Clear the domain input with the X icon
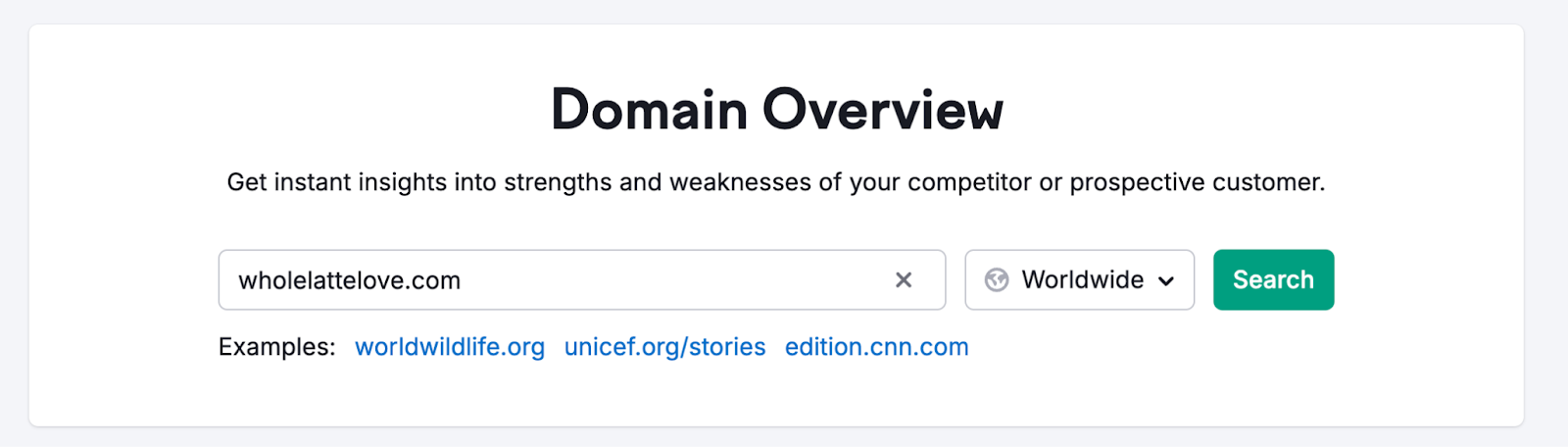The width and height of the screenshot is (1568, 447). pyautogui.click(x=904, y=280)
